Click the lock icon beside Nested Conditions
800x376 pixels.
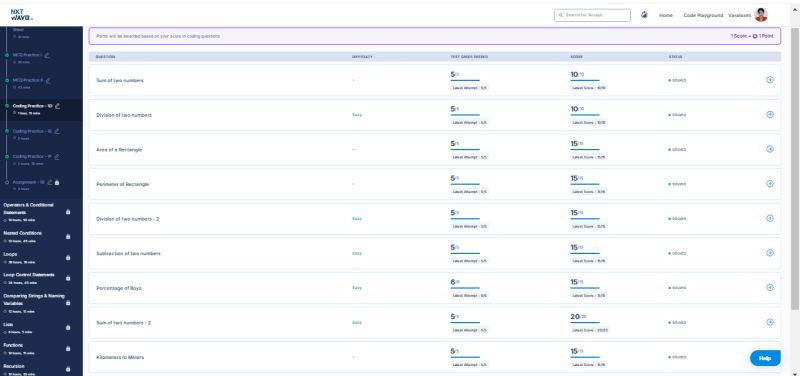68,237
